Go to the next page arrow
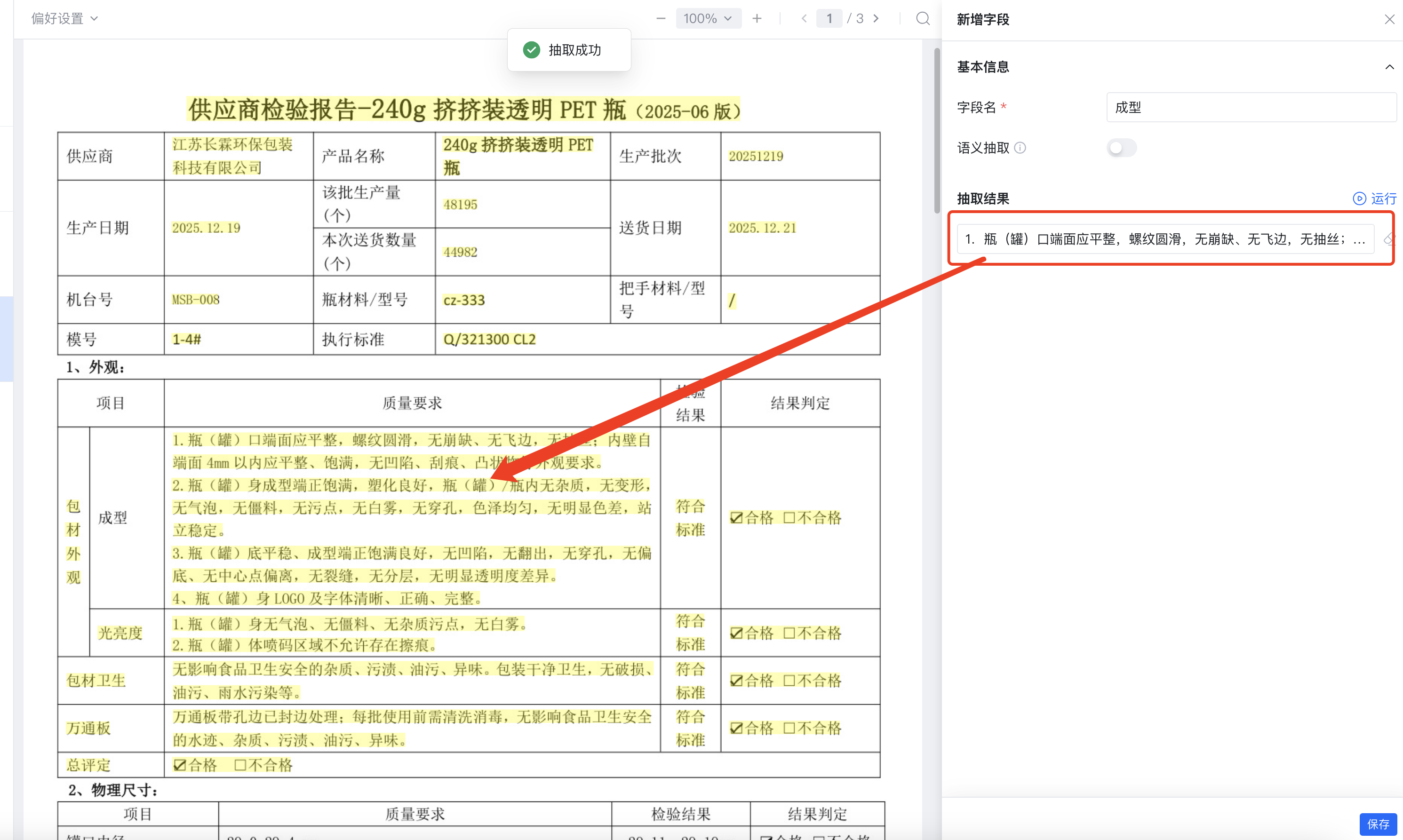The image size is (1403, 840). [876, 19]
